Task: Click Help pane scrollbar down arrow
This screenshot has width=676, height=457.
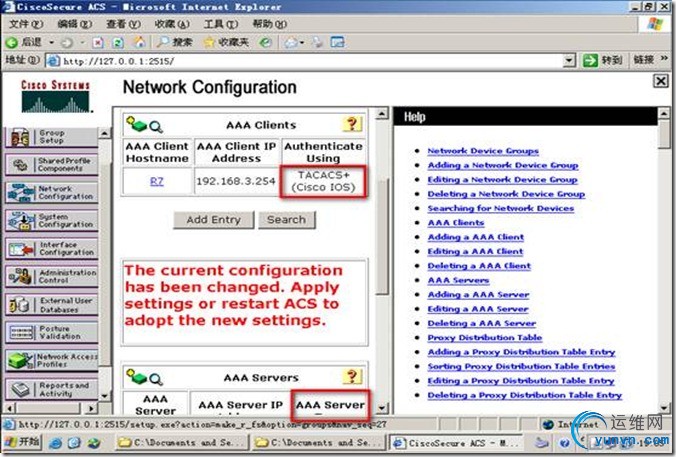Action: click(664, 407)
